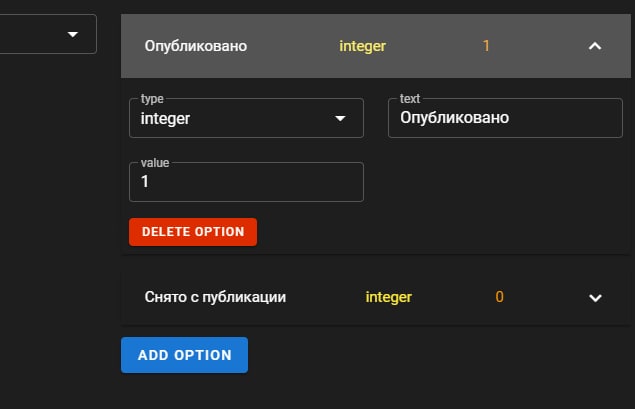Click the Опубликовано title in the header bar
The width and height of the screenshot is (635, 409).
coord(196,46)
